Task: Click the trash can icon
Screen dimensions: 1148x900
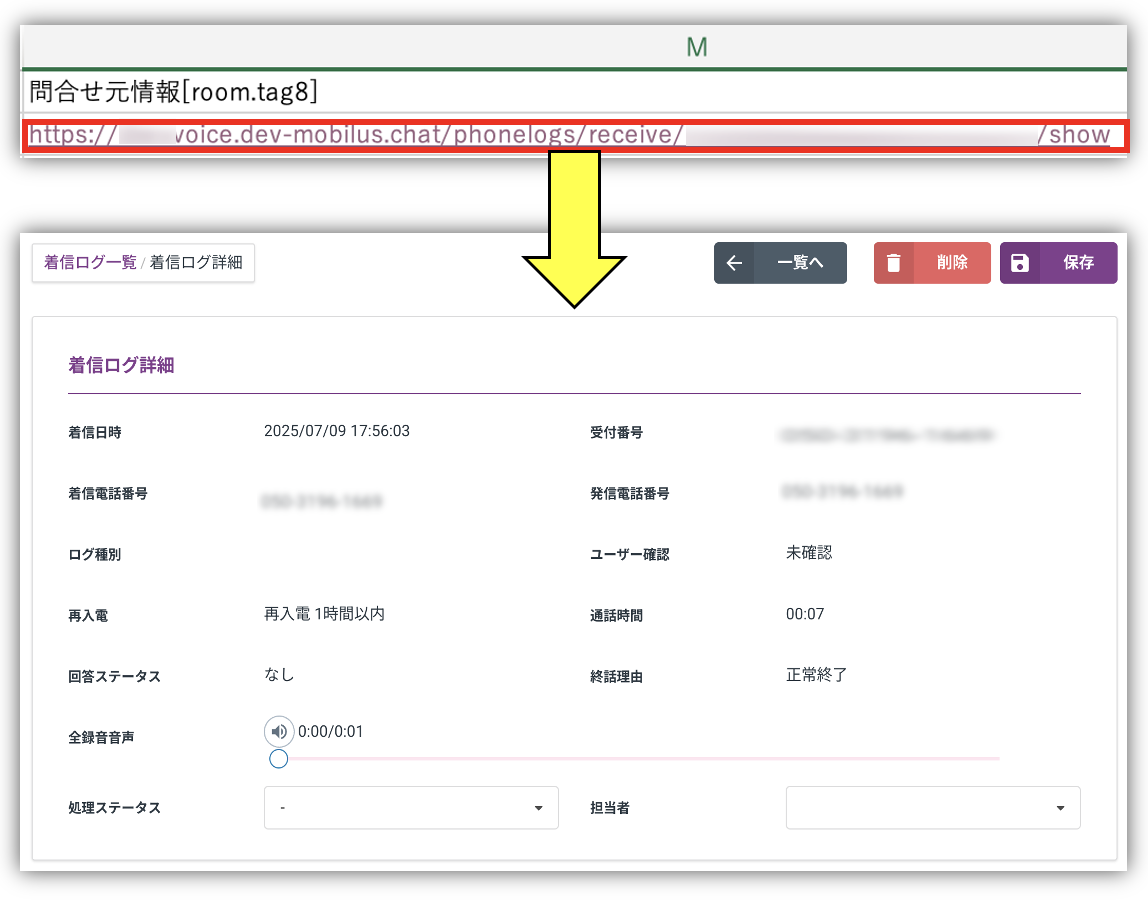Action: click(x=894, y=263)
